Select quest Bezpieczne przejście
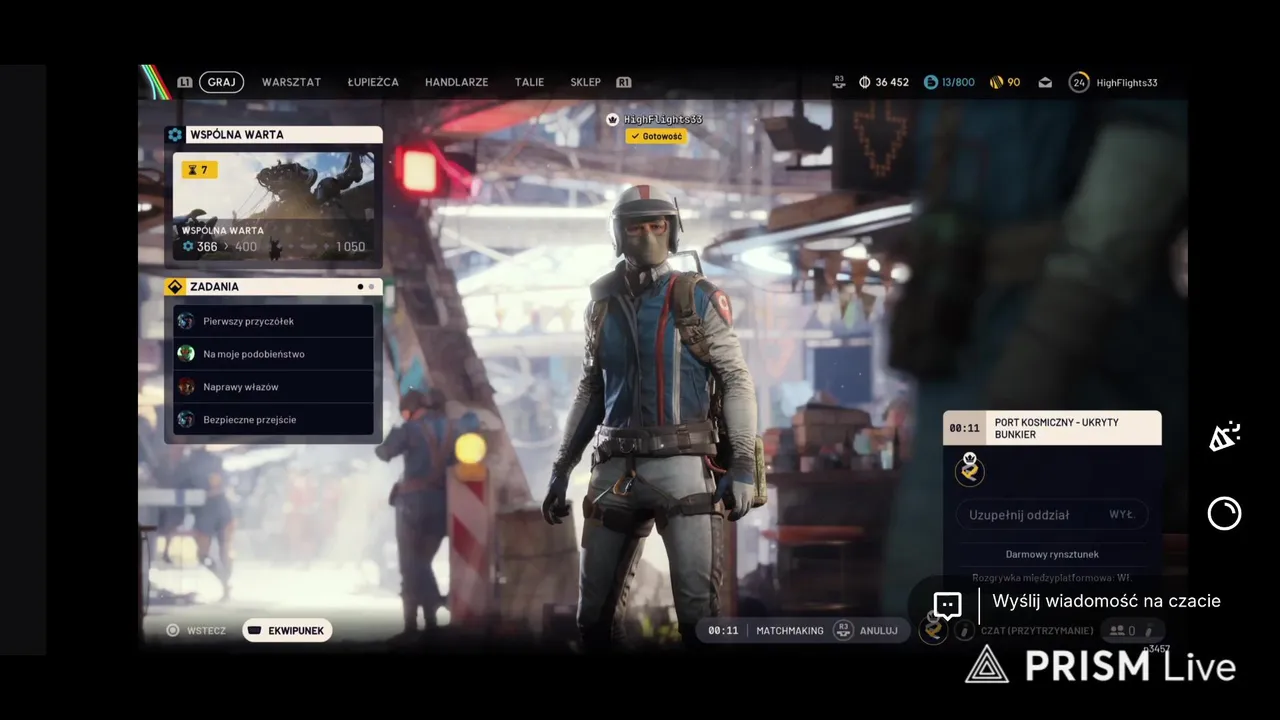The height and width of the screenshot is (720, 1280). [x=274, y=420]
